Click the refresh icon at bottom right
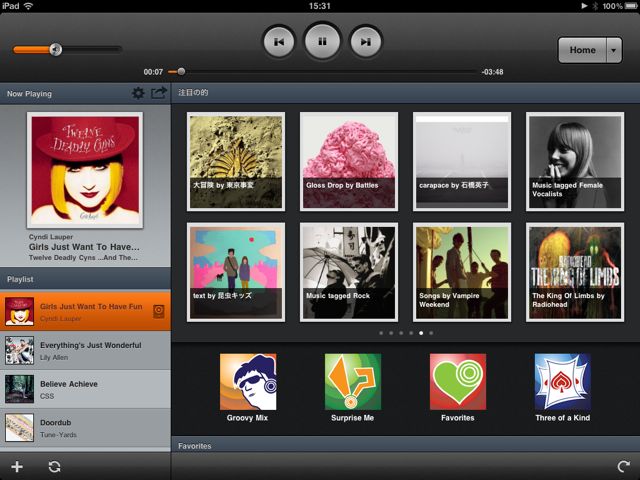Screen dimensions: 640x480 (623, 467)
